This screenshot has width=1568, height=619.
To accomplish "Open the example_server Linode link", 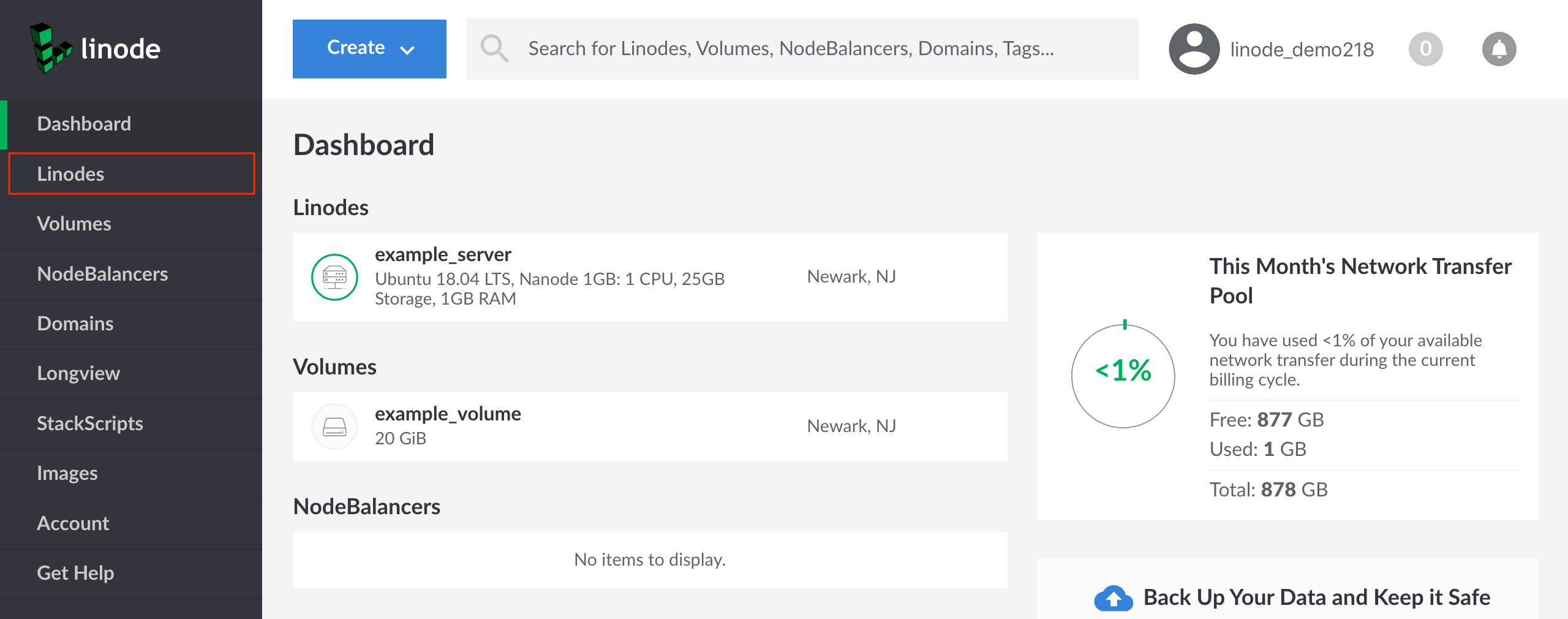I will pyautogui.click(x=443, y=254).
